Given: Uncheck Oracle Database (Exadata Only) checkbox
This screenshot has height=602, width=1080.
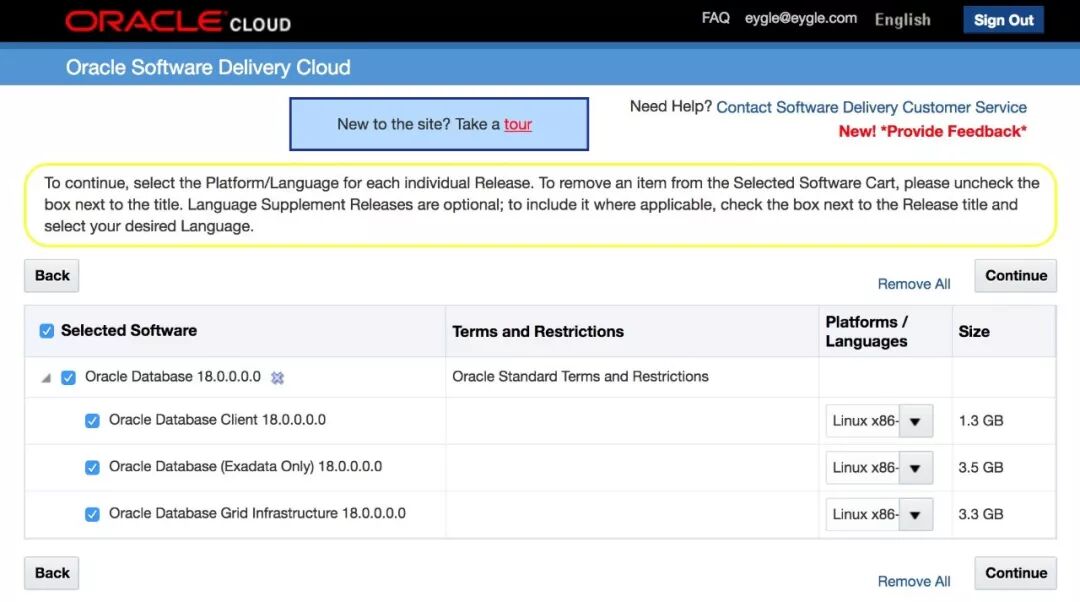Looking at the screenshot, I should coord(92,468).
